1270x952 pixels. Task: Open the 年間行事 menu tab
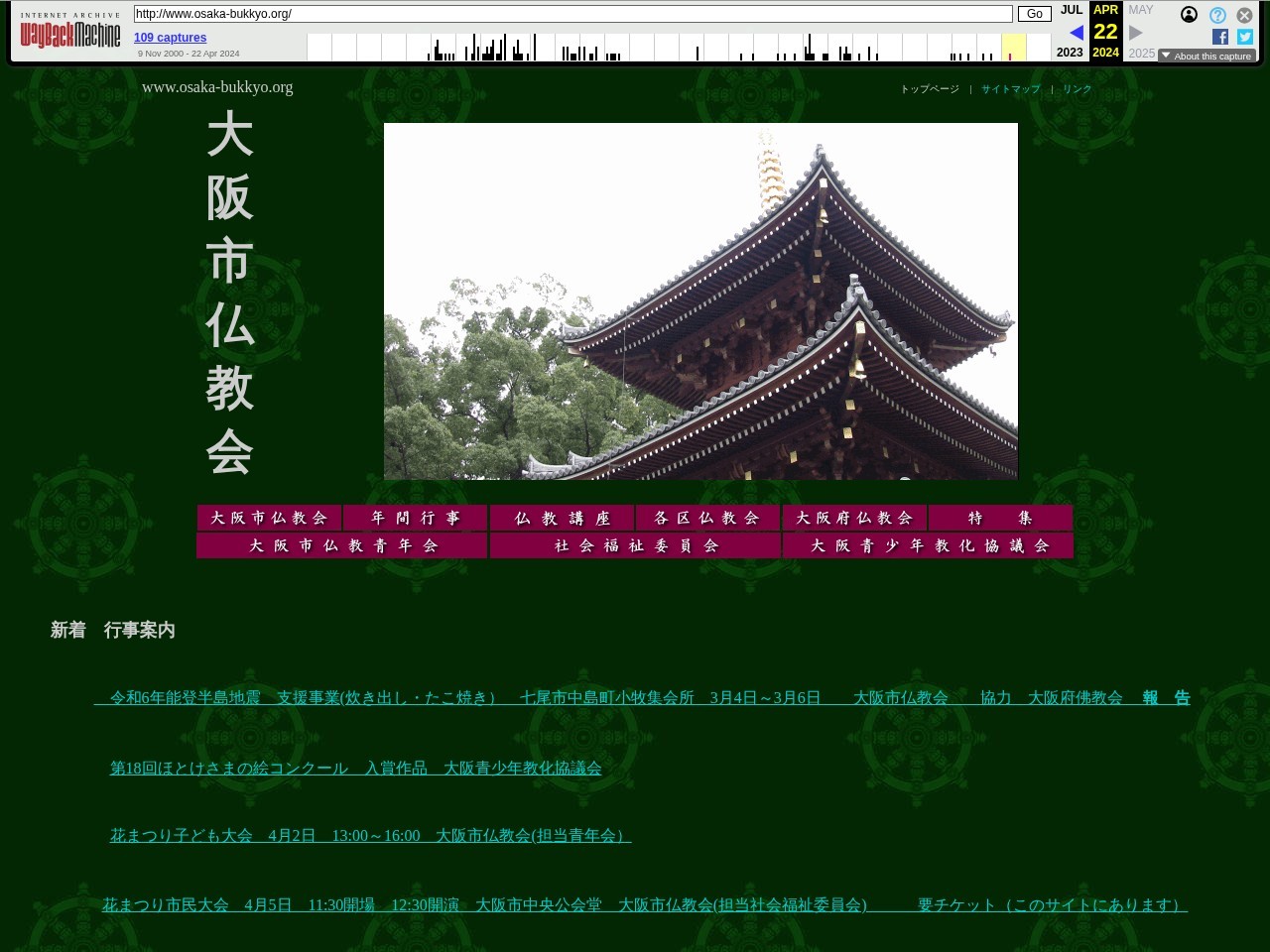pos(415,518)
